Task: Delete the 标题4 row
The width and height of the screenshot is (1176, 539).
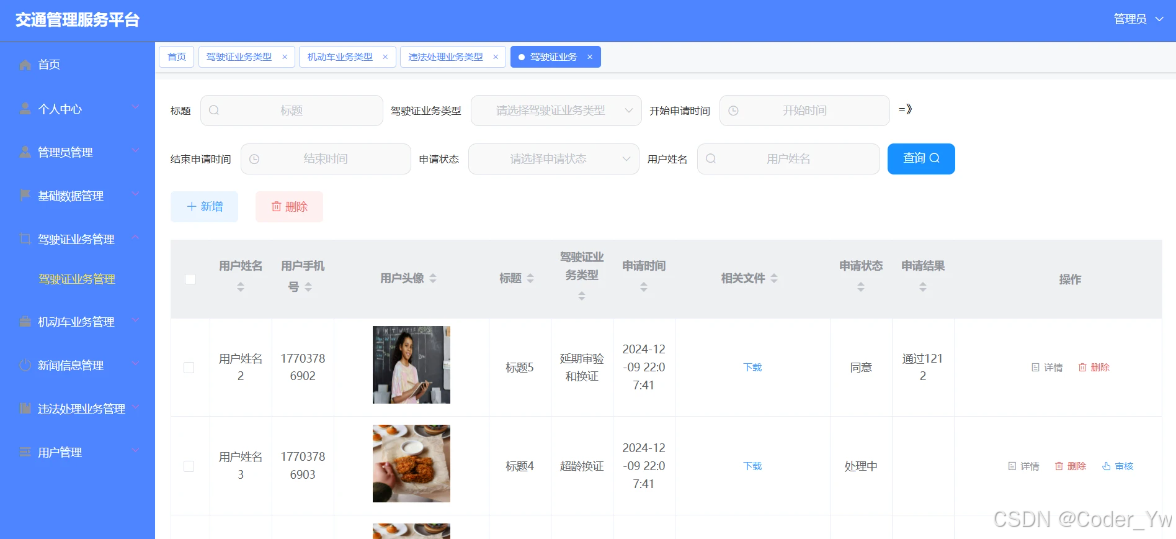Action: click(1070, 466)
